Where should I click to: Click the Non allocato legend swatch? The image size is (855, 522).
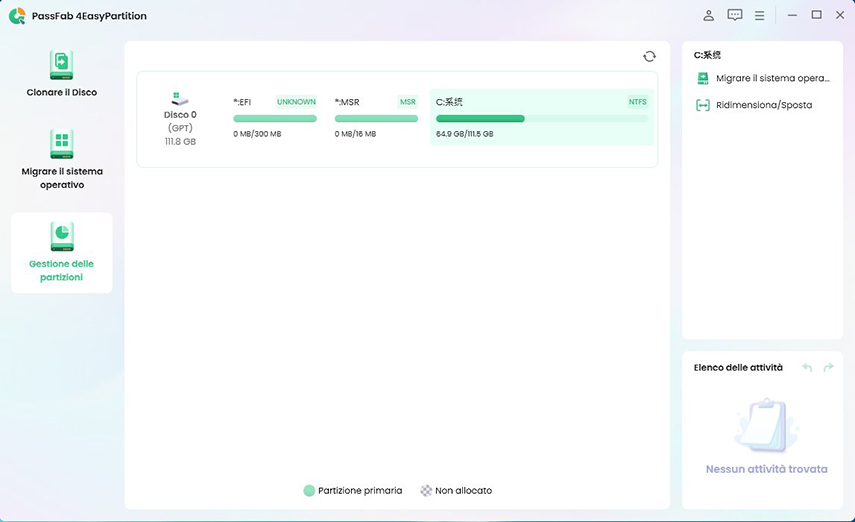(x=427, y=491)
